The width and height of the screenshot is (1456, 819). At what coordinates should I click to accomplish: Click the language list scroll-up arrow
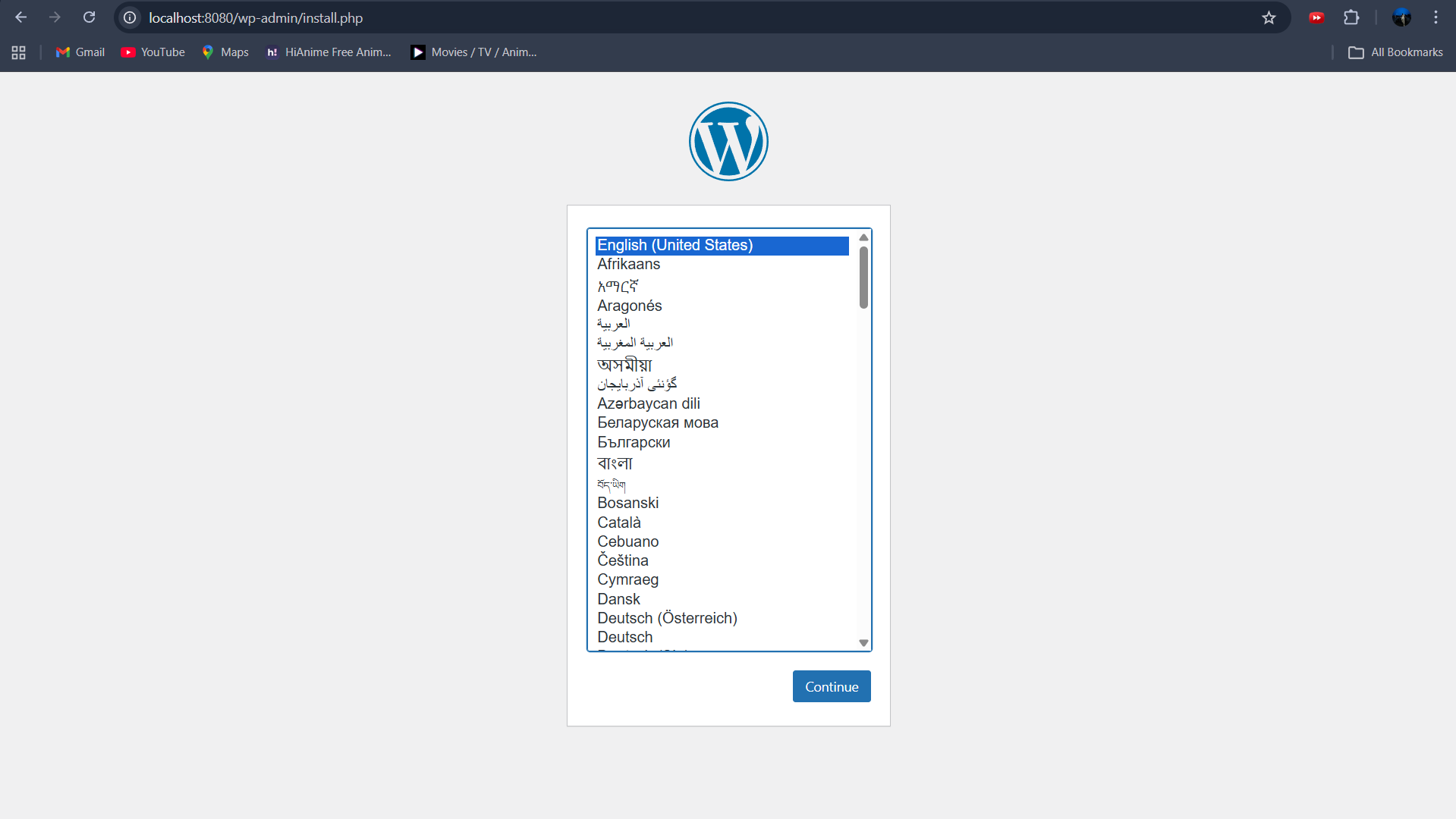(863, 238)
